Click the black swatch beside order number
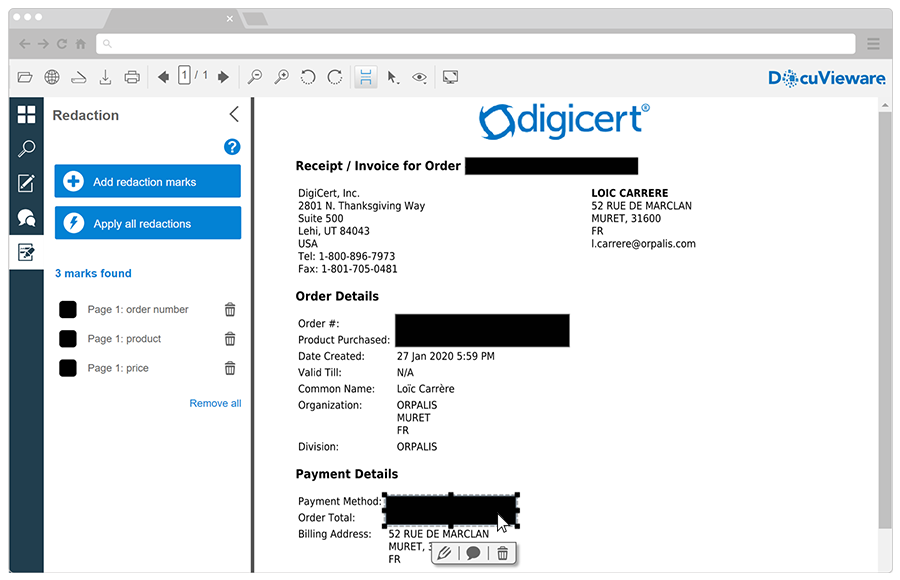The height and width of the screenshot is (580, 900). 68,310
